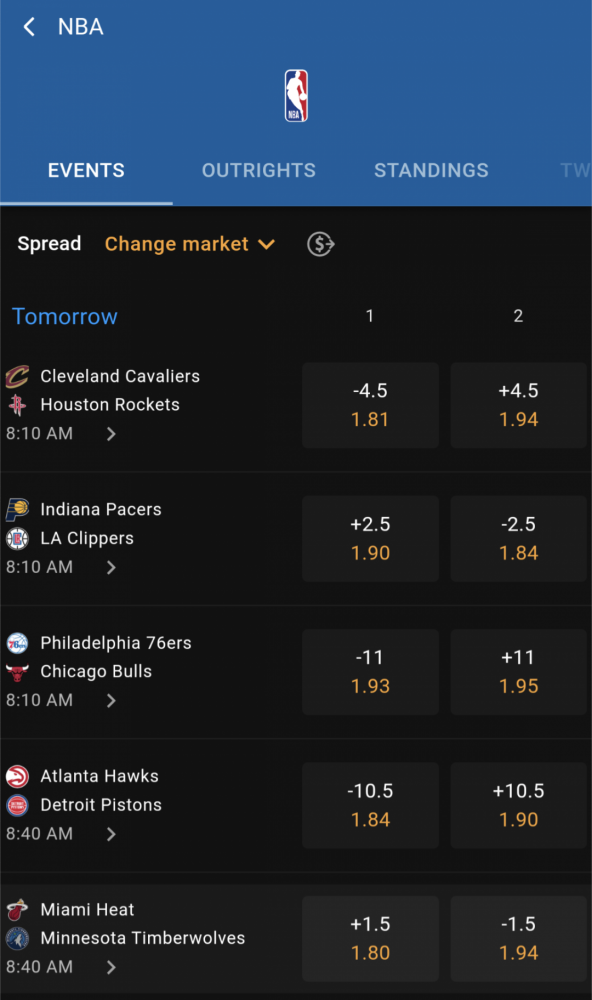Select Cavaliers -4.5 spread at 1.81

(371, 405)
